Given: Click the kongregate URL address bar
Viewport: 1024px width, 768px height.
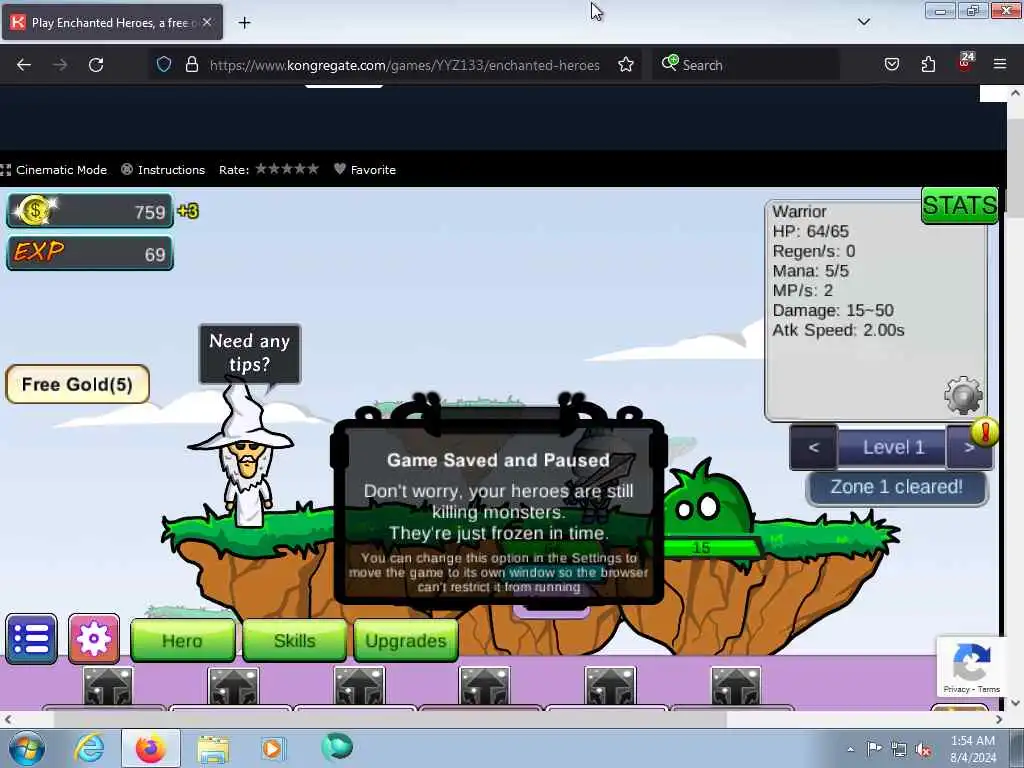Looking at the screenshot, I should (x=404, y=65).
